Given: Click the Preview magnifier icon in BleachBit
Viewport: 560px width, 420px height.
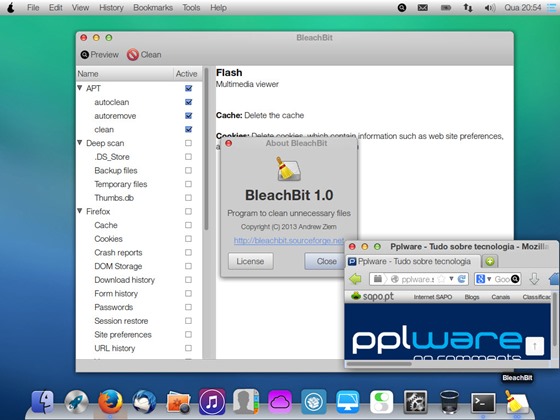Looking at the screenshot, I should (x=85, y=55).
